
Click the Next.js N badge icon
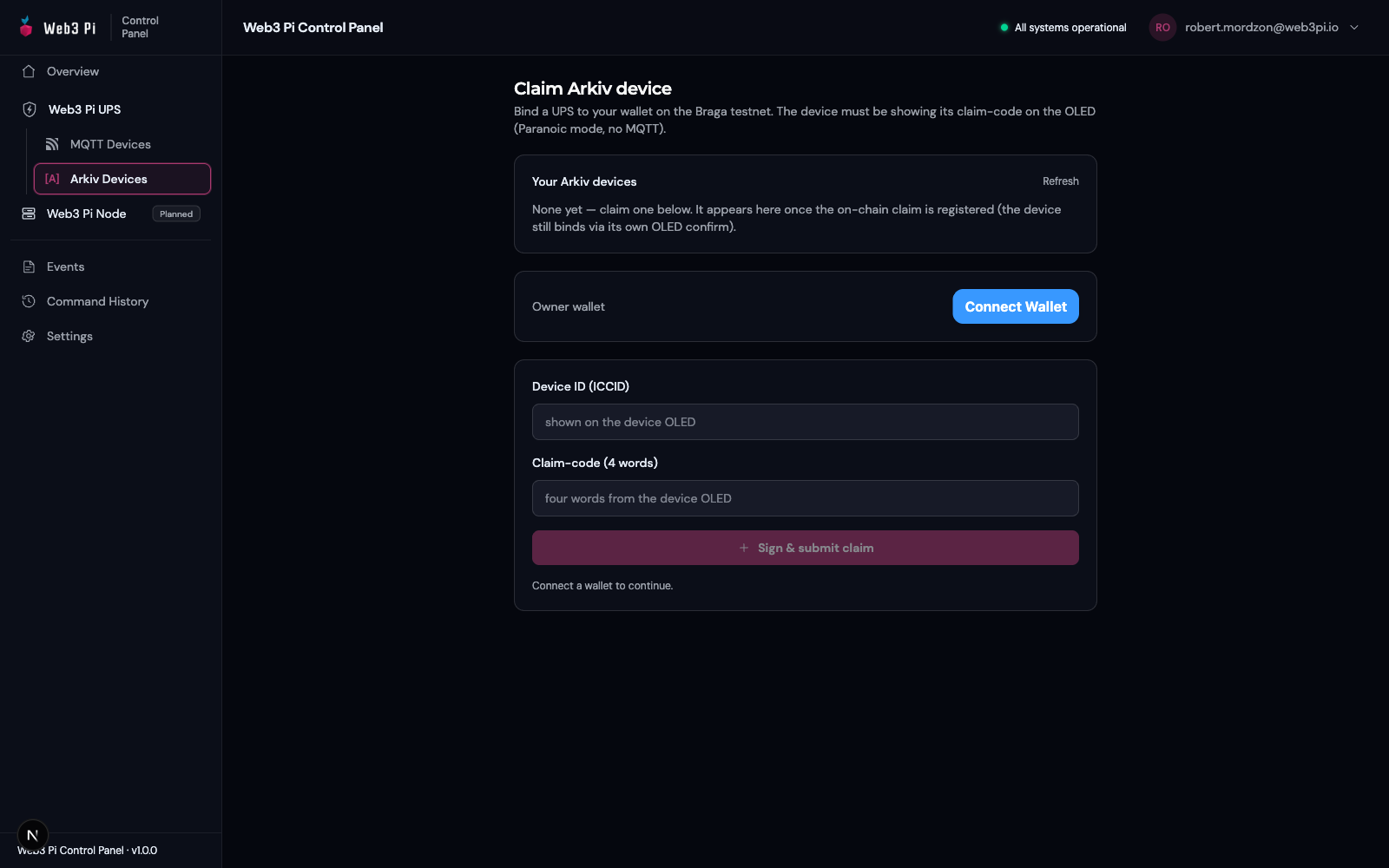point(33,836)
